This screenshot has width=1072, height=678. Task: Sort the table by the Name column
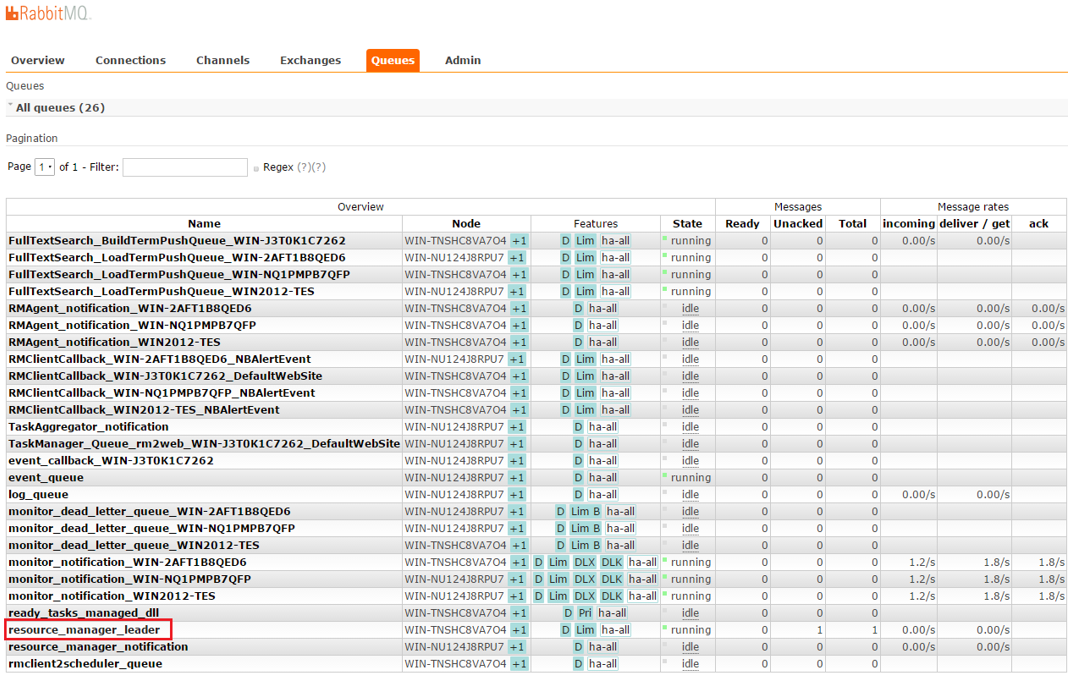(x=204, y=224)
